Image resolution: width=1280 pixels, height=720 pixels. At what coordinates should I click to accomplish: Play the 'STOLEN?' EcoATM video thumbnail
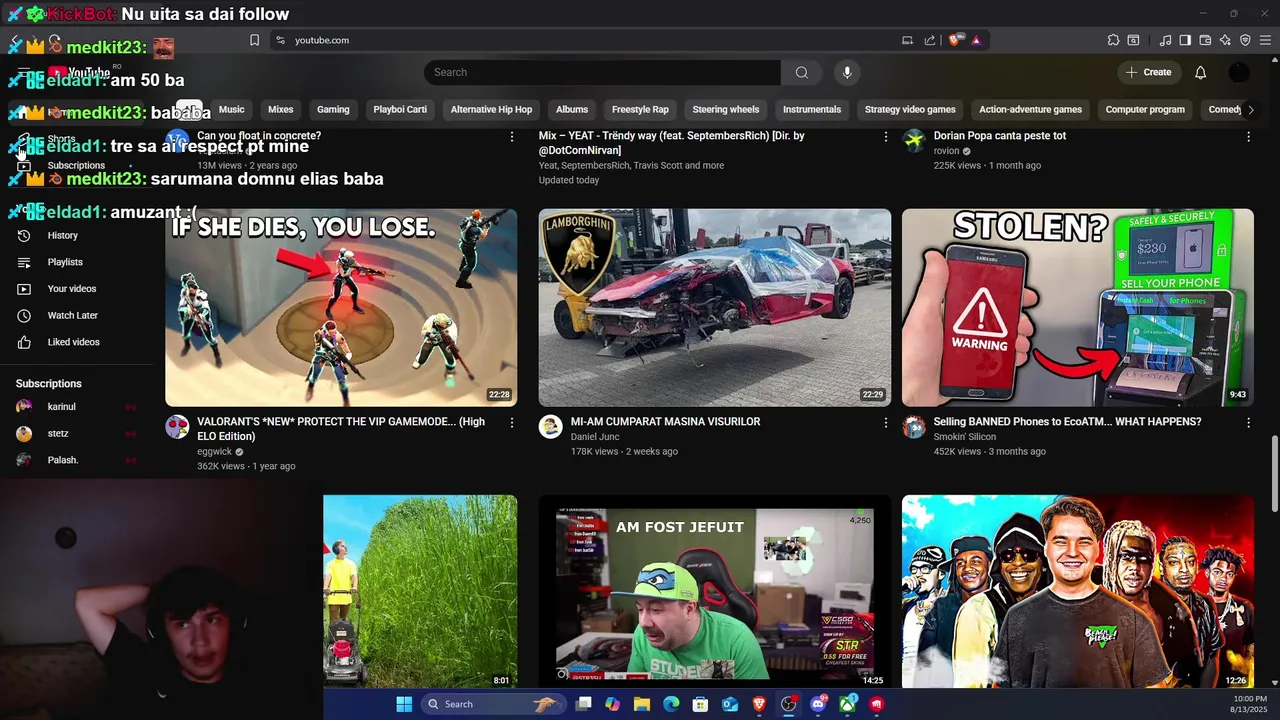[1078, 308]
